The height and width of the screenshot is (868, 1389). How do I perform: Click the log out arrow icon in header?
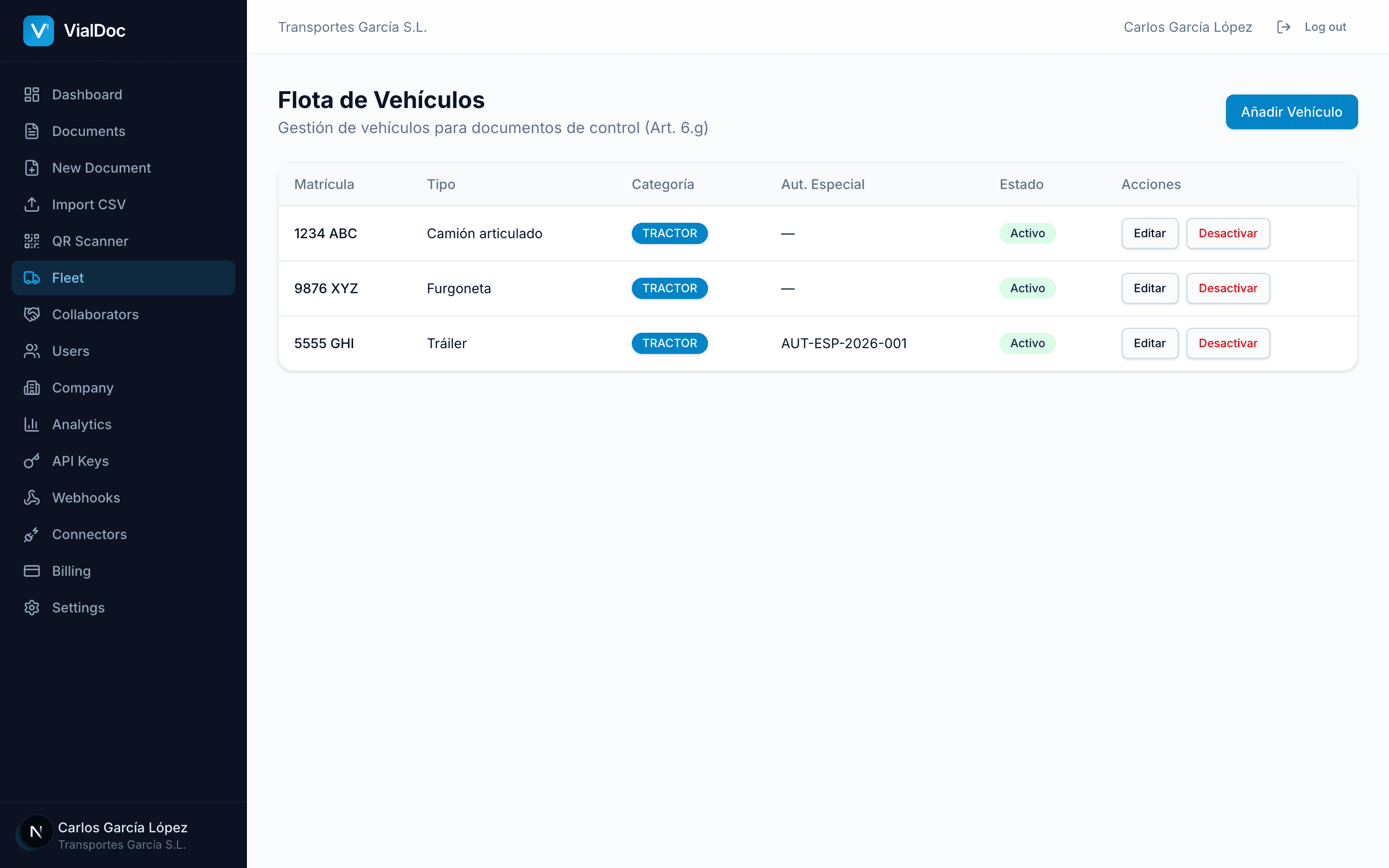(x=1284, y=27)
